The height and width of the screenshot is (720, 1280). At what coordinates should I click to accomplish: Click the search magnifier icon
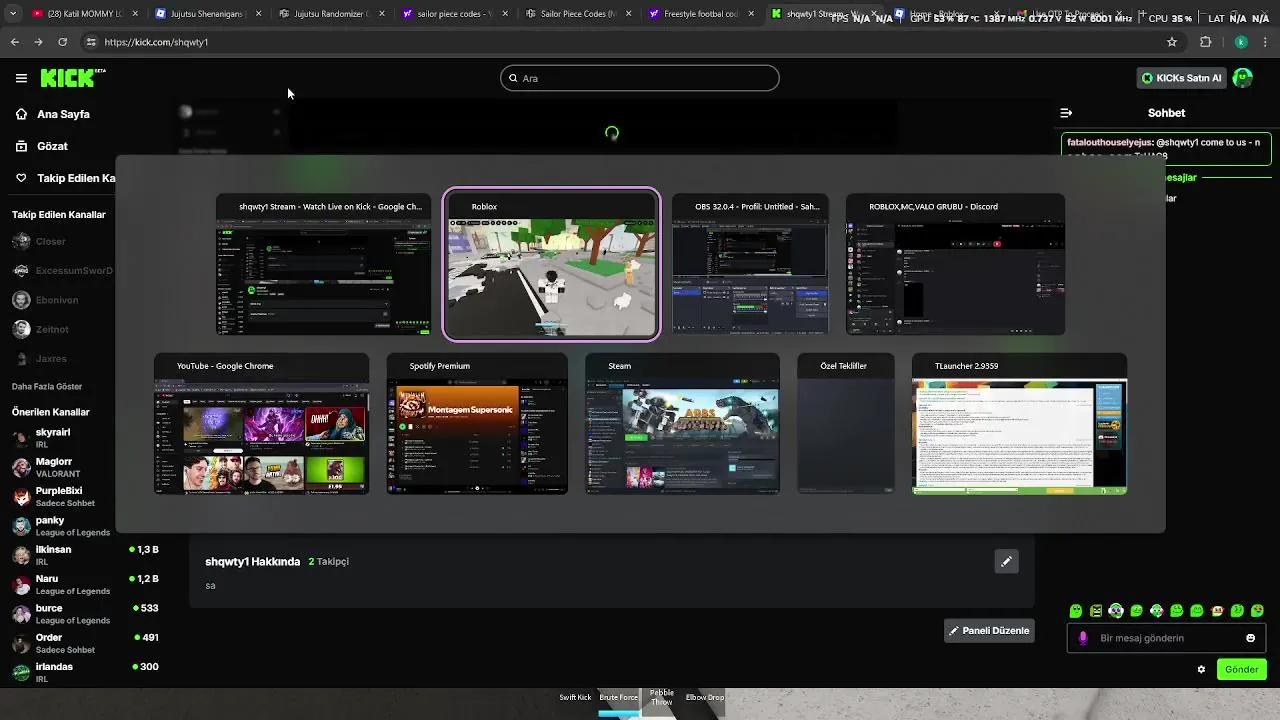pyautogui.click(x=513, y=78)
